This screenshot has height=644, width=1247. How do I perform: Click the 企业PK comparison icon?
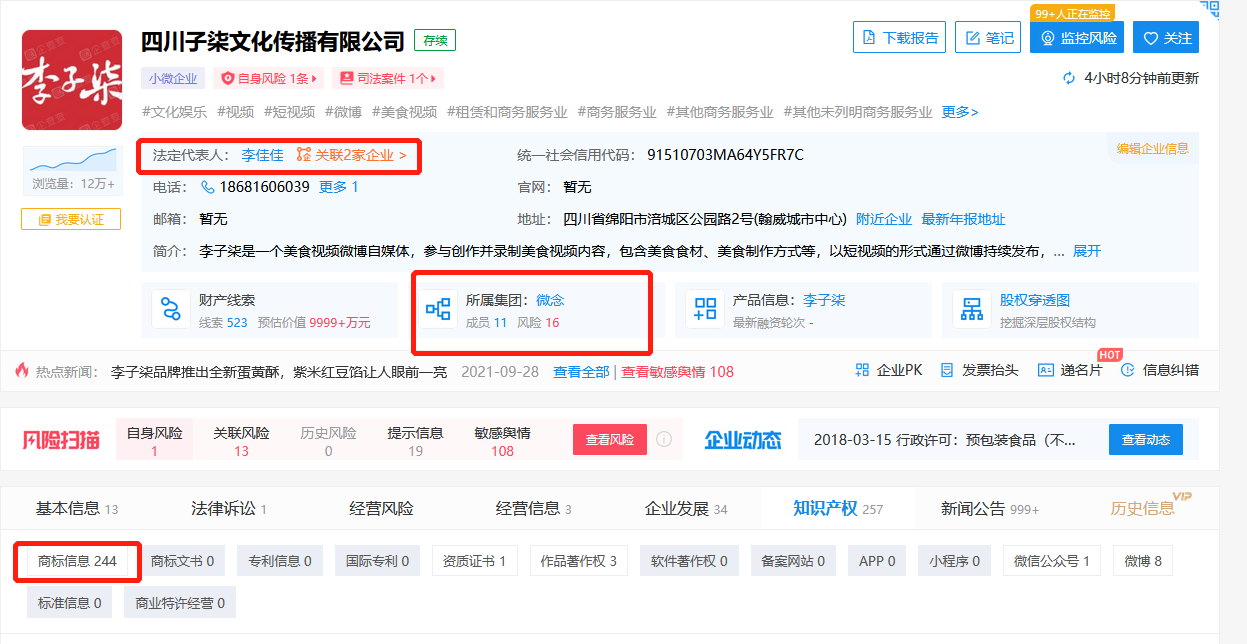(863, 369)
